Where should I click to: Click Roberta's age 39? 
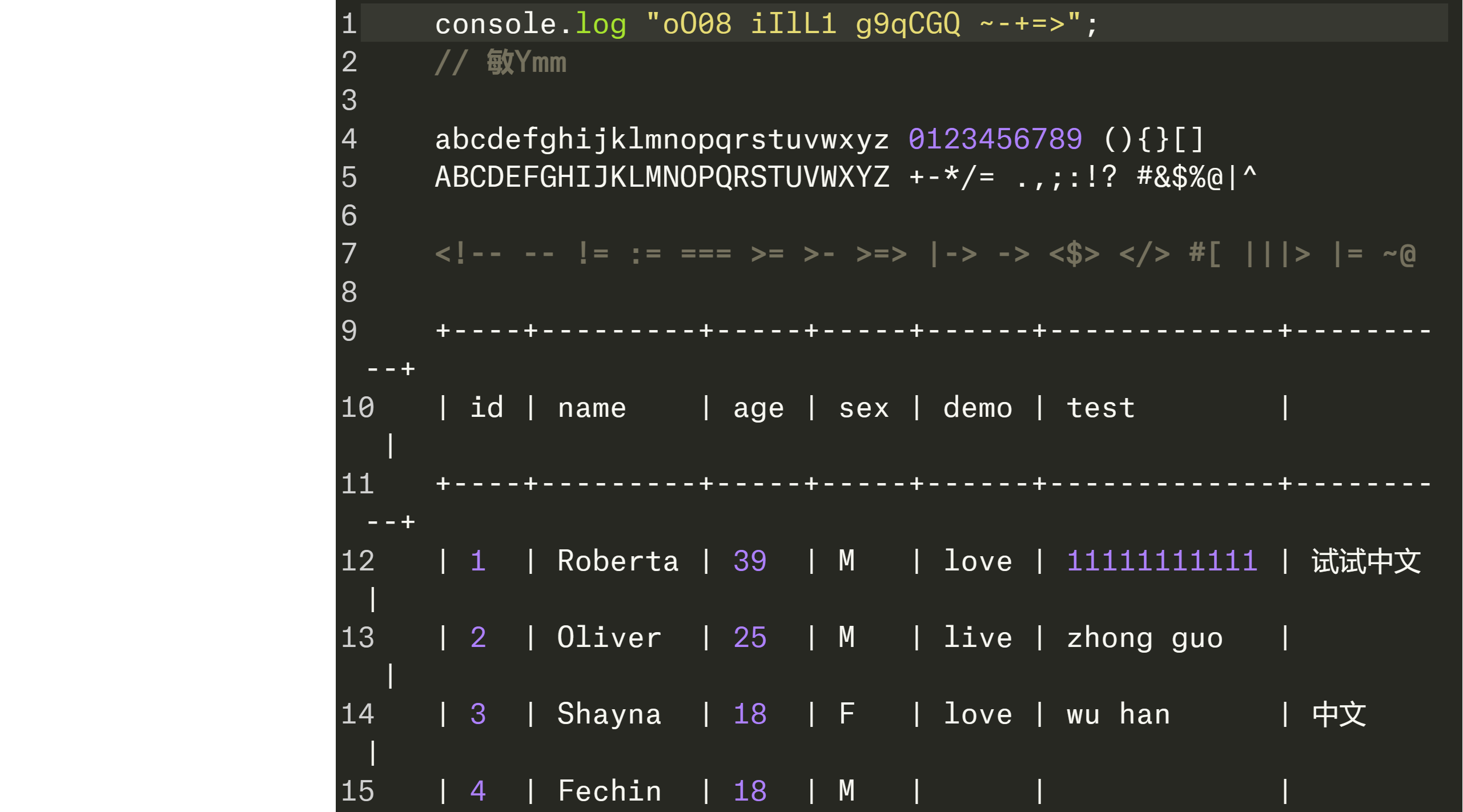click(x=750, y=561)
